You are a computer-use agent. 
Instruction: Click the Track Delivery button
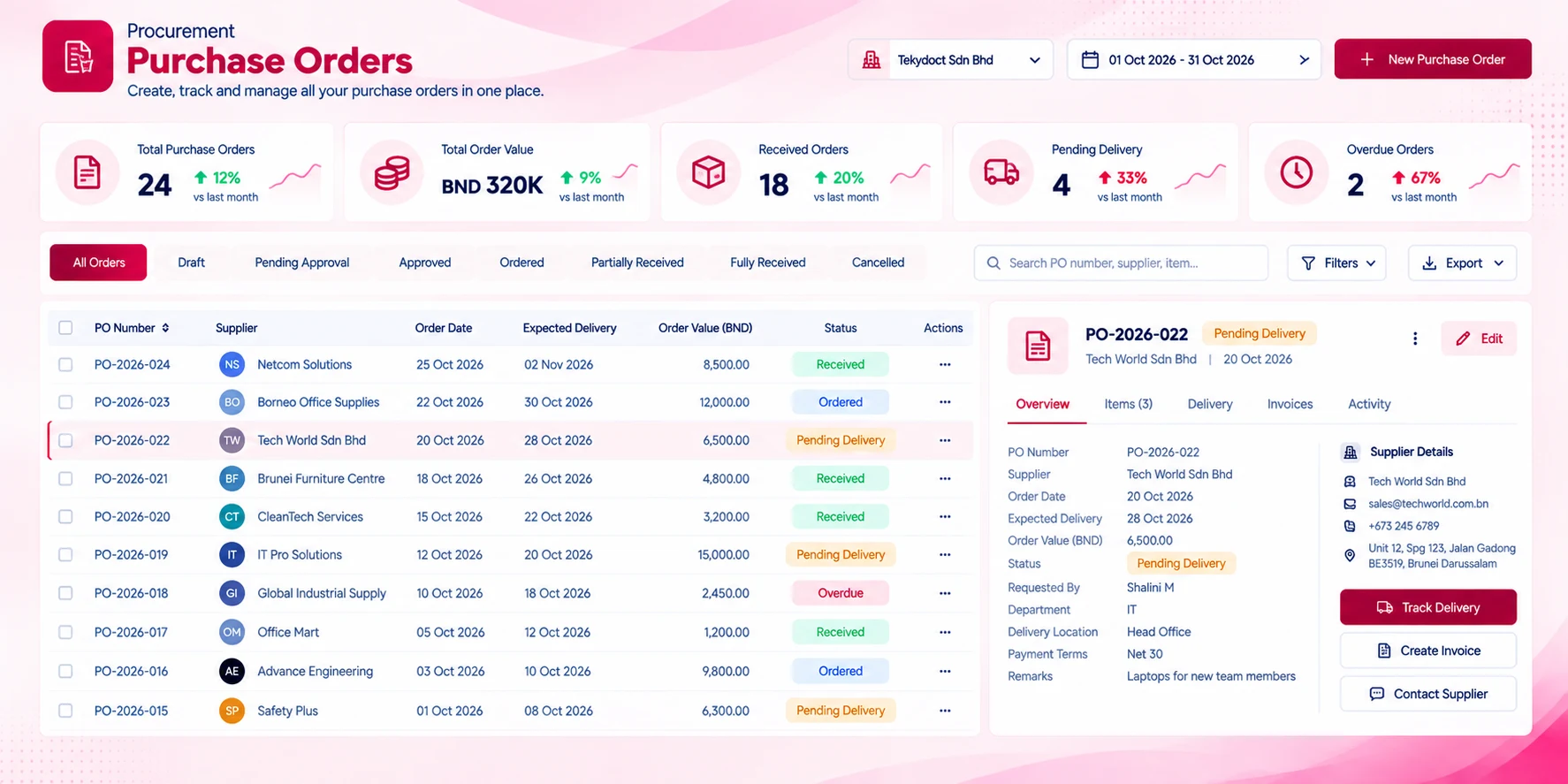click(x=1428, y=607)
